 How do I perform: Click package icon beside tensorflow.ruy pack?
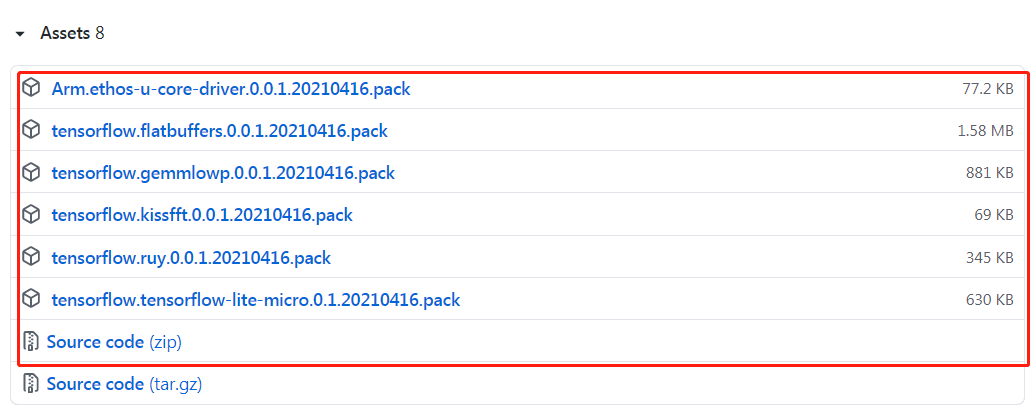coord(31,257)
